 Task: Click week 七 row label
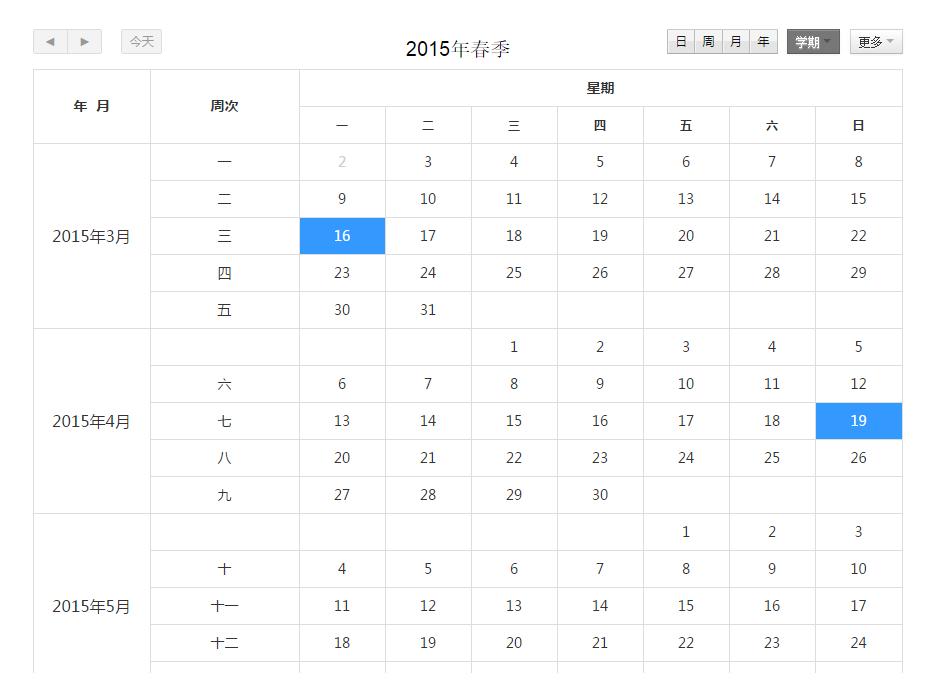[x=224, y=421]
